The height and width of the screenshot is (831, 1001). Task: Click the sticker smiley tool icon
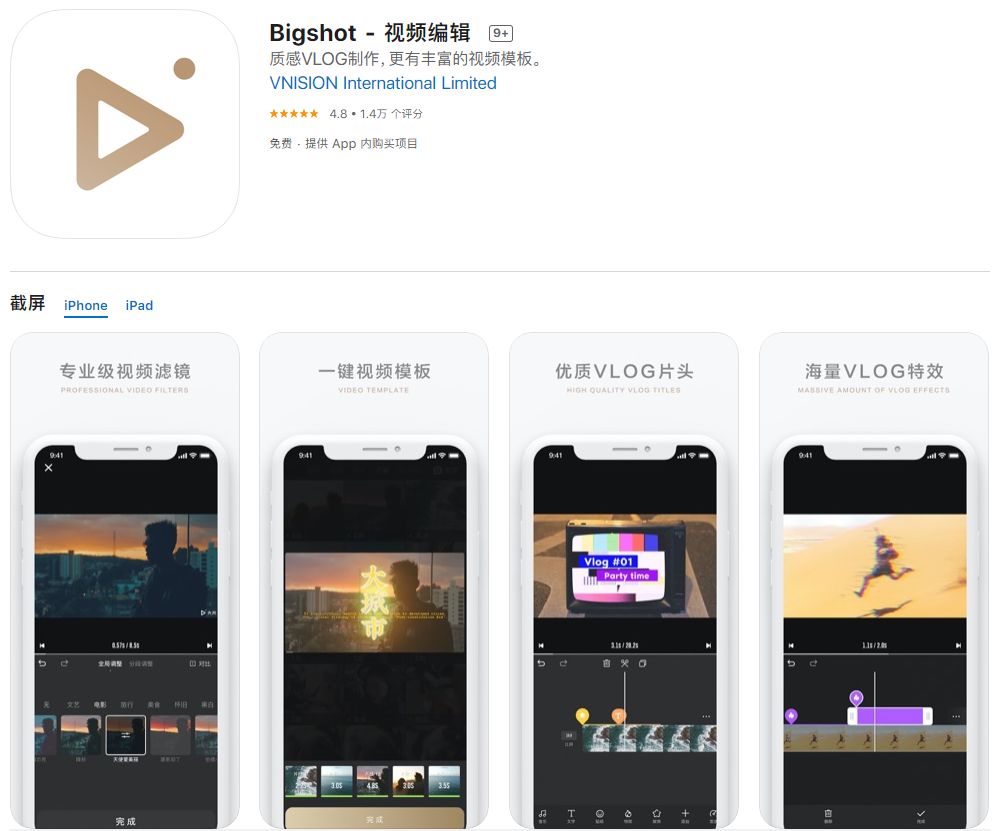tap(600, 815)
